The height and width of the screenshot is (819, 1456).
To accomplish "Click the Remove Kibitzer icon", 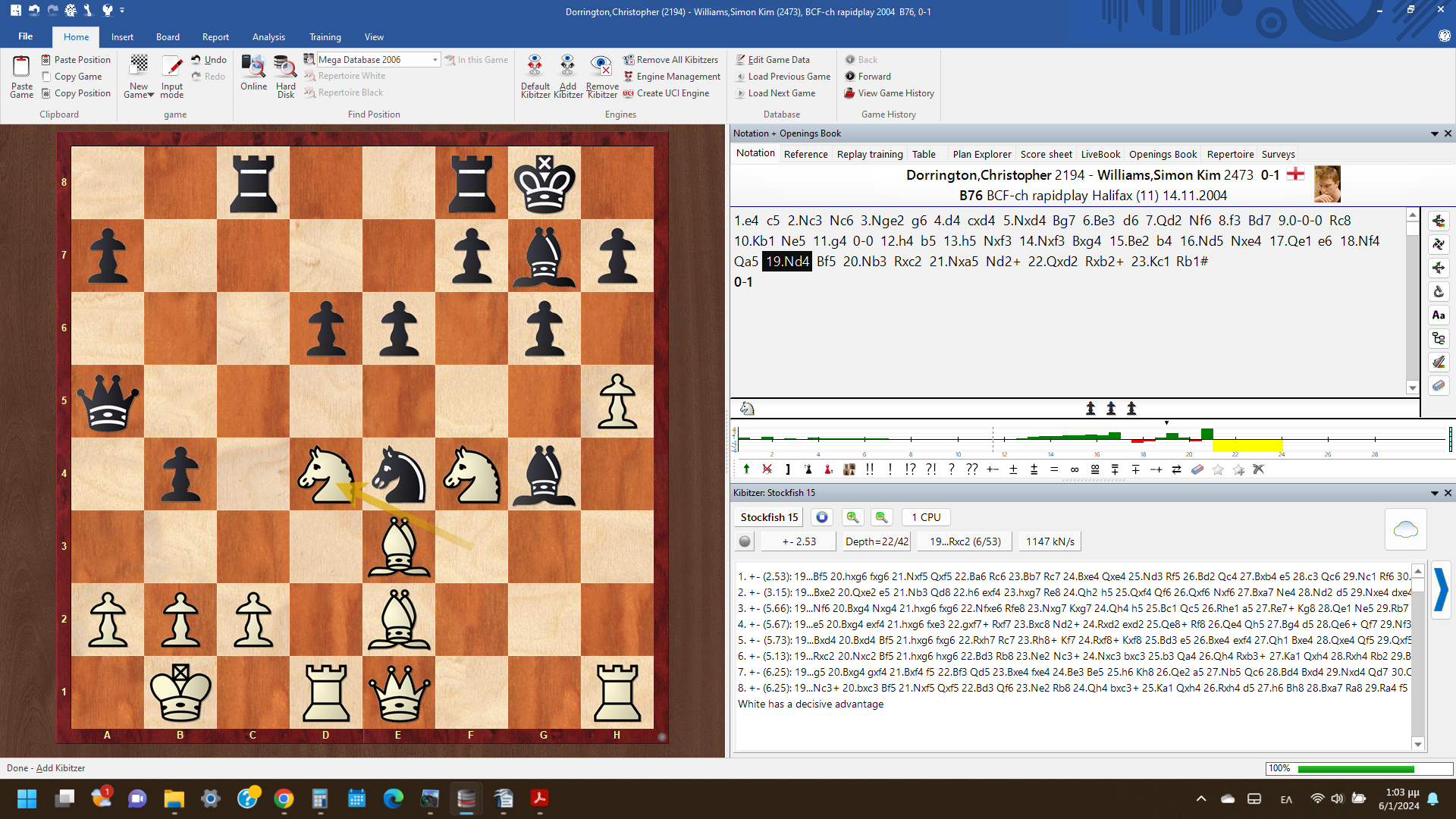I will coord(601,67).
